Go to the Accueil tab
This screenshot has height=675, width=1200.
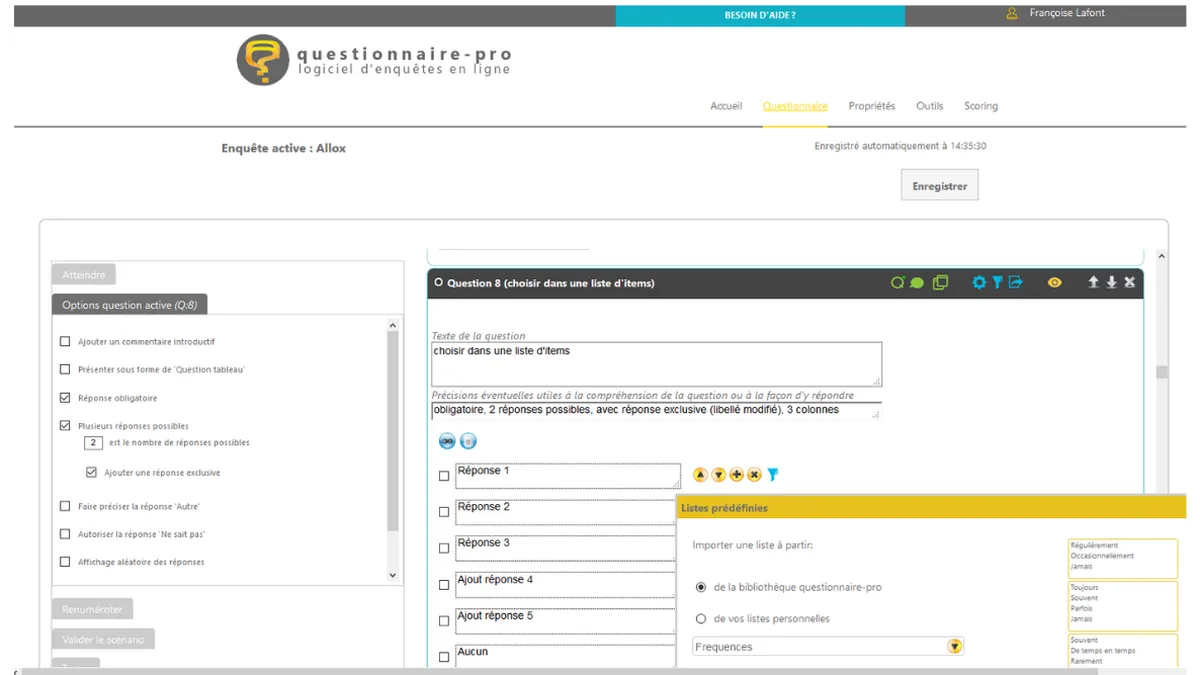[726, 106]
